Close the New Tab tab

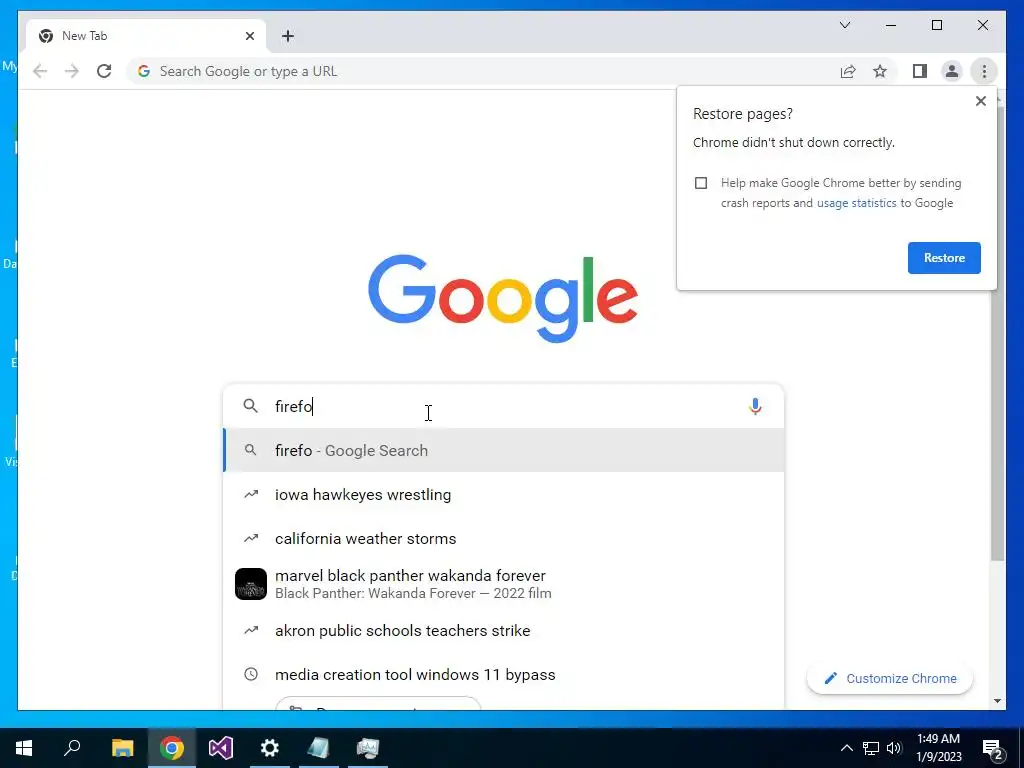(x=249, y=36)
